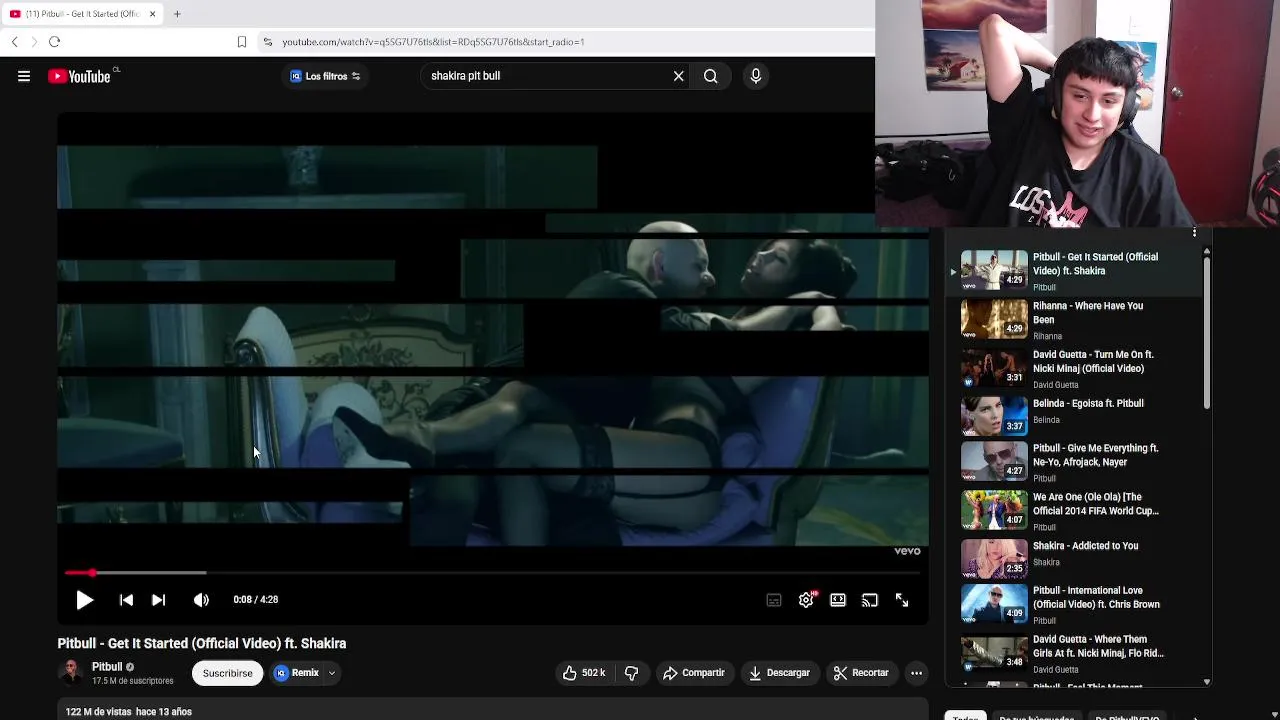This screenshot has height=720, width=1280.
Task: Seek on the video progress bar
Action: (x=492, y=573)
